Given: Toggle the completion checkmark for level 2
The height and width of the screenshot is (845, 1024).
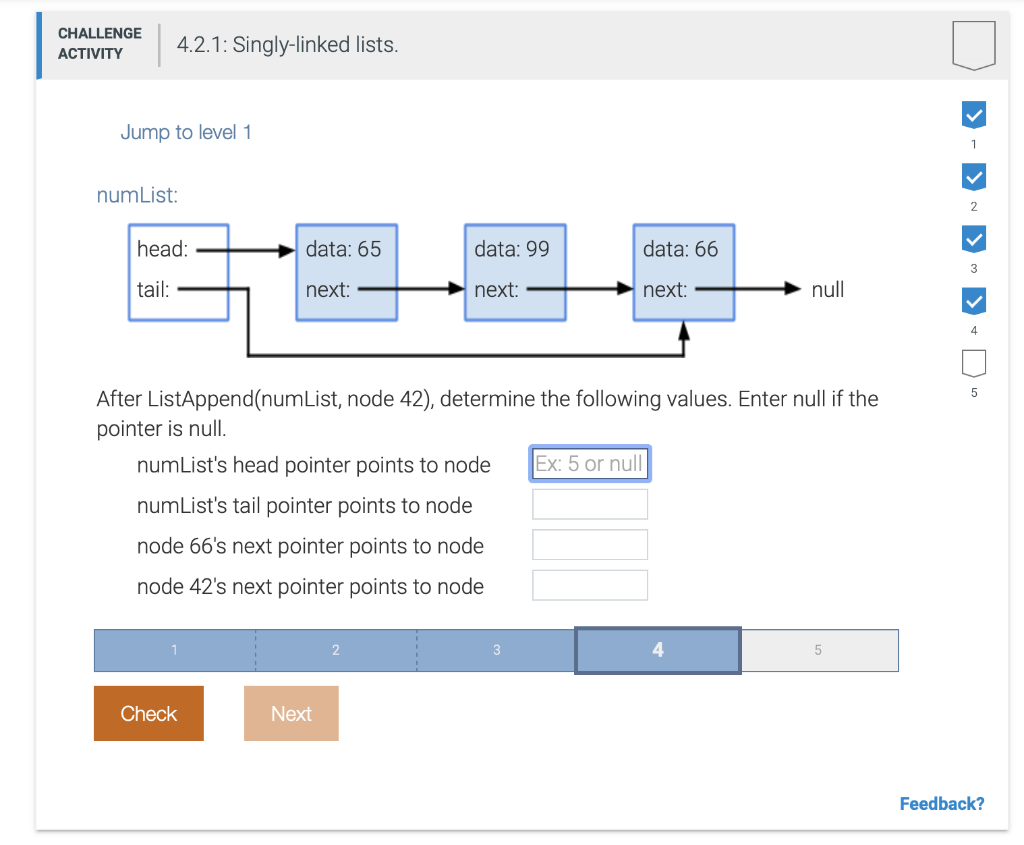Looking at the screenshot, I should 973,176.
